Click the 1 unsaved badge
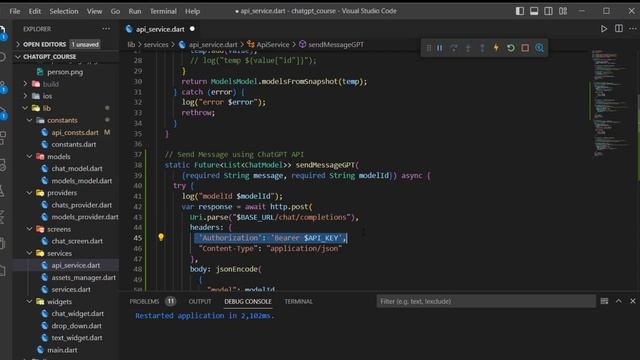This screenshot has height=360, width=640. tap(85, 44)
